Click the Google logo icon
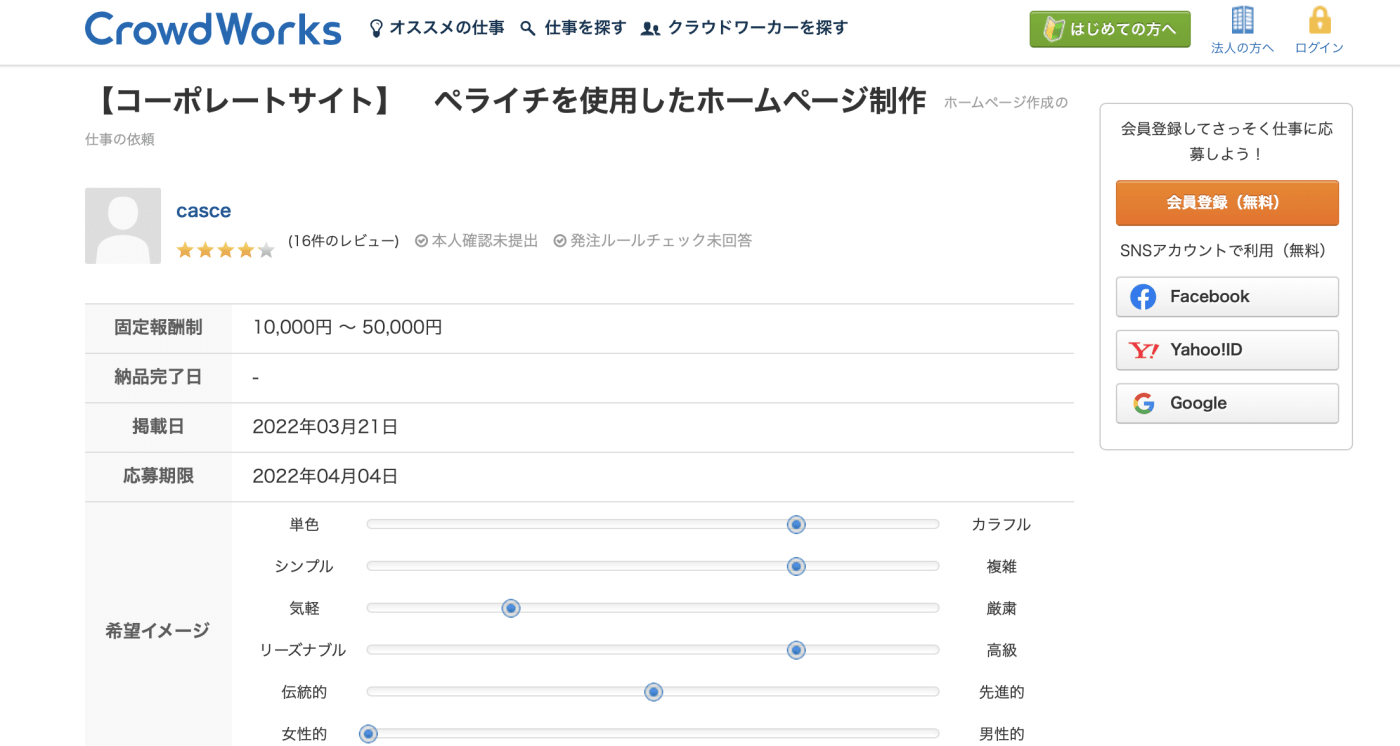This screenshot has height=746, width=1400. pyautogui.click(x=1143, y=404)
